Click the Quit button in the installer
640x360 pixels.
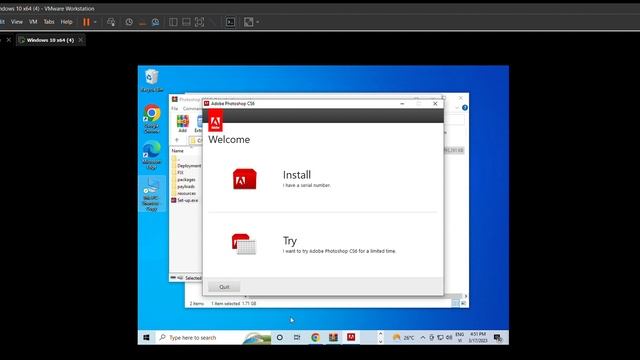point(224,287)
